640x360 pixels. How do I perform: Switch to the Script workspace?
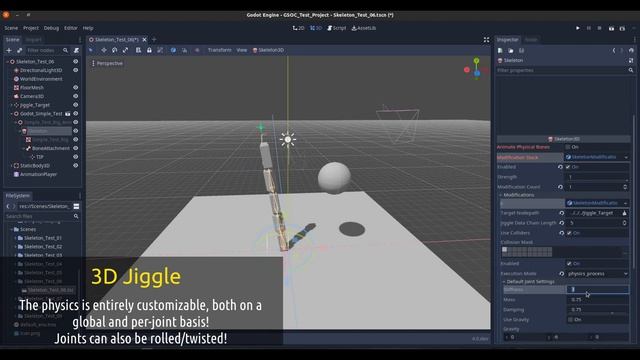337,28
